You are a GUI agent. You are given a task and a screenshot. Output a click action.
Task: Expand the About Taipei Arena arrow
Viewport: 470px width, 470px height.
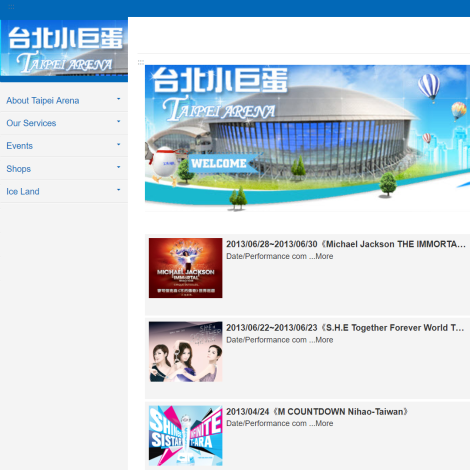pos(118,99)
